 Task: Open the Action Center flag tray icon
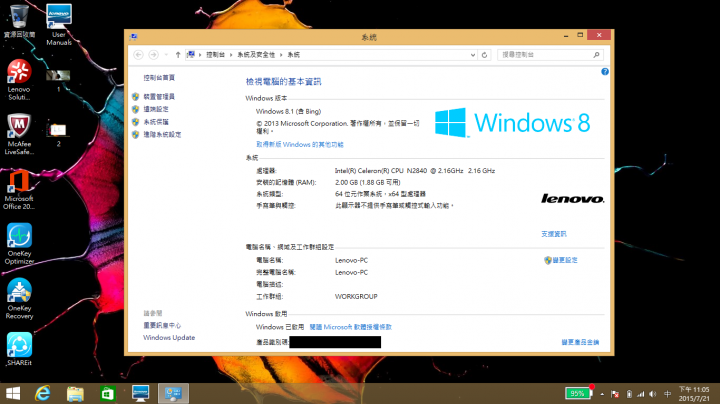(615, 394)
